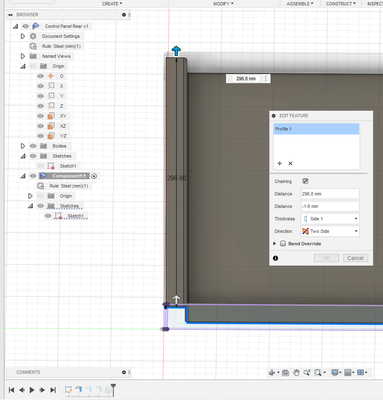Viewport: 383px width, 400px height.
Task: Open Grid and Snaps settings
Action: [349, 373]
